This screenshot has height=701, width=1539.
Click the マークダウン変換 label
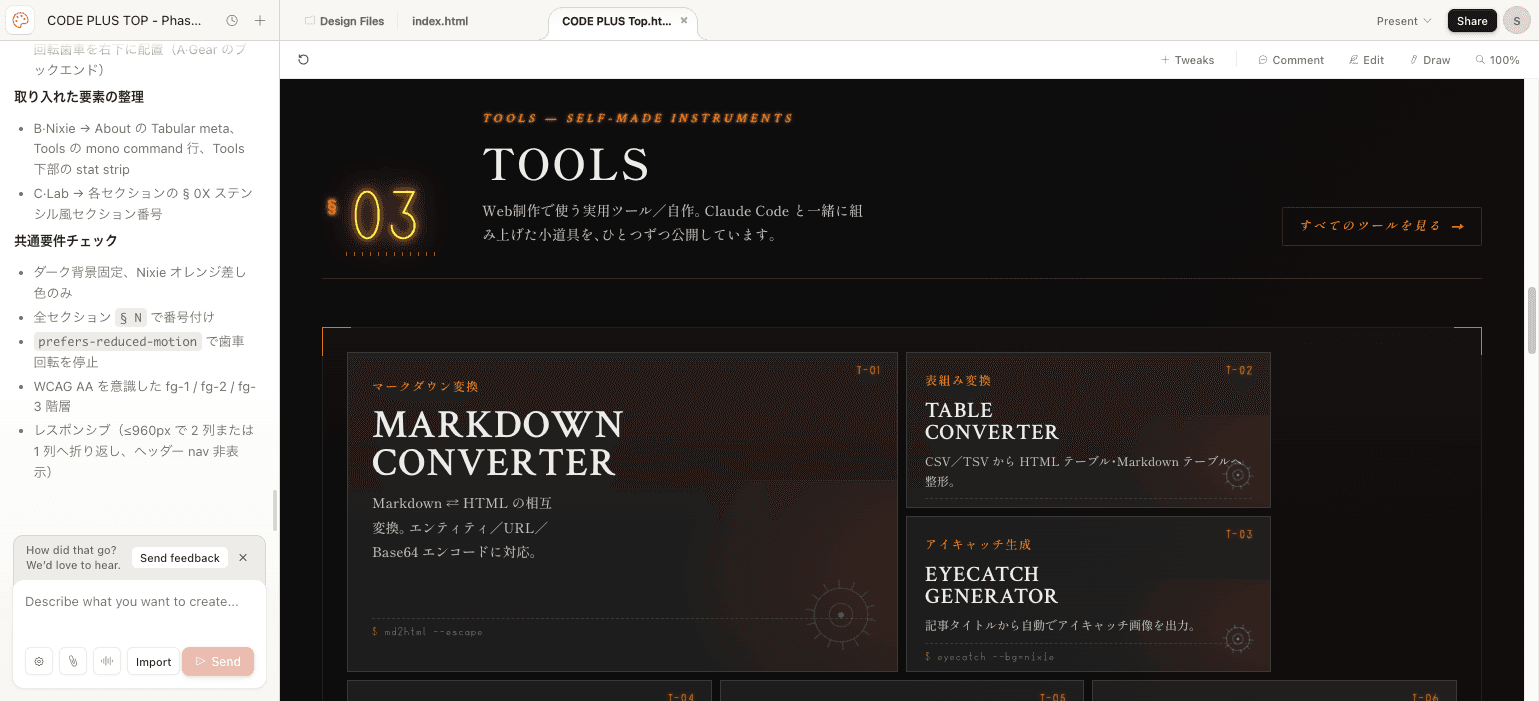[425, 386]
